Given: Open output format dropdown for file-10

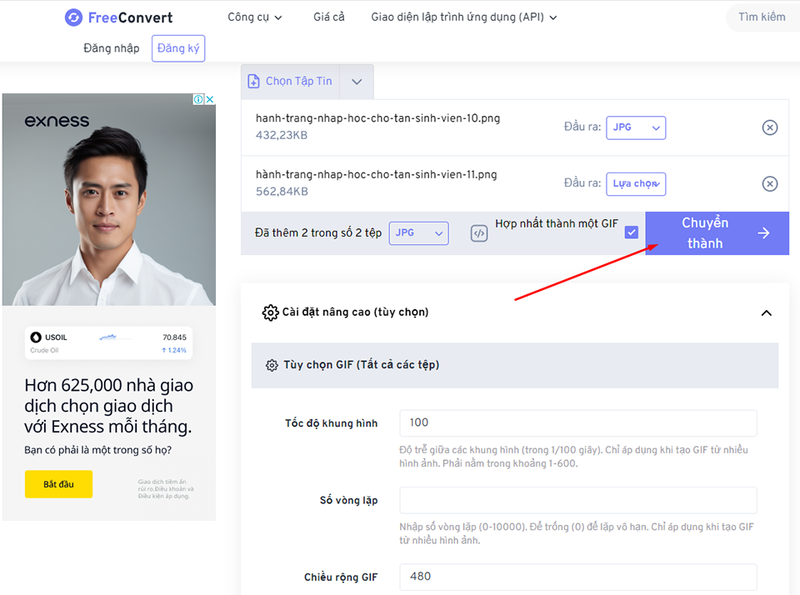Looking at the screenshot, I should pos(636,127).
